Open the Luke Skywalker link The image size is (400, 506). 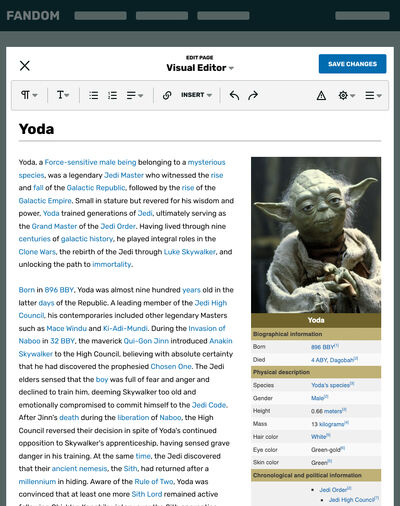click(x=190, y=252)
